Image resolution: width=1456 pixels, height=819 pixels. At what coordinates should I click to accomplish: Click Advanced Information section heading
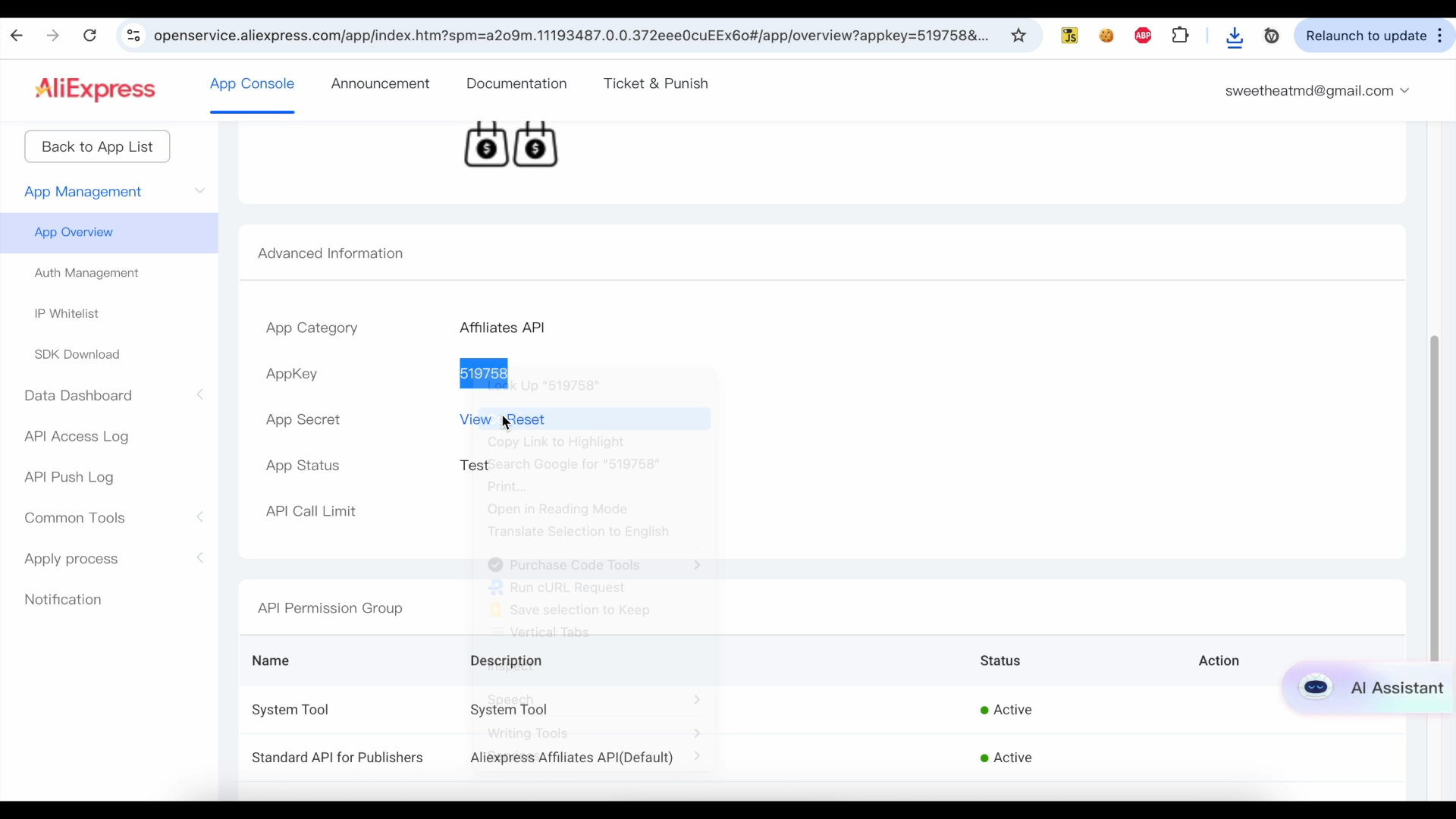330,254
